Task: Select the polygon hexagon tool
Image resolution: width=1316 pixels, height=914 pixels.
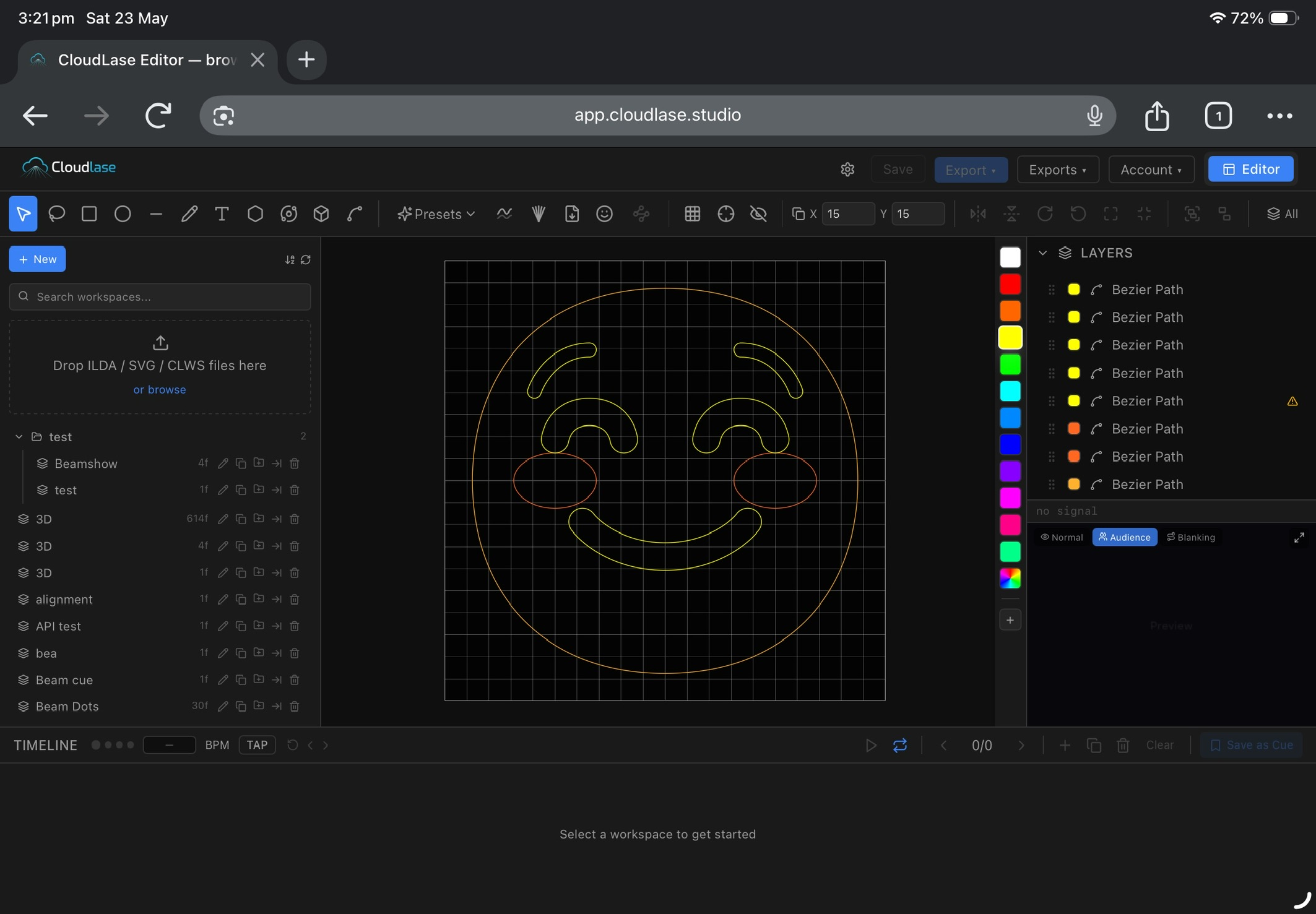Action: pos(255,214)
